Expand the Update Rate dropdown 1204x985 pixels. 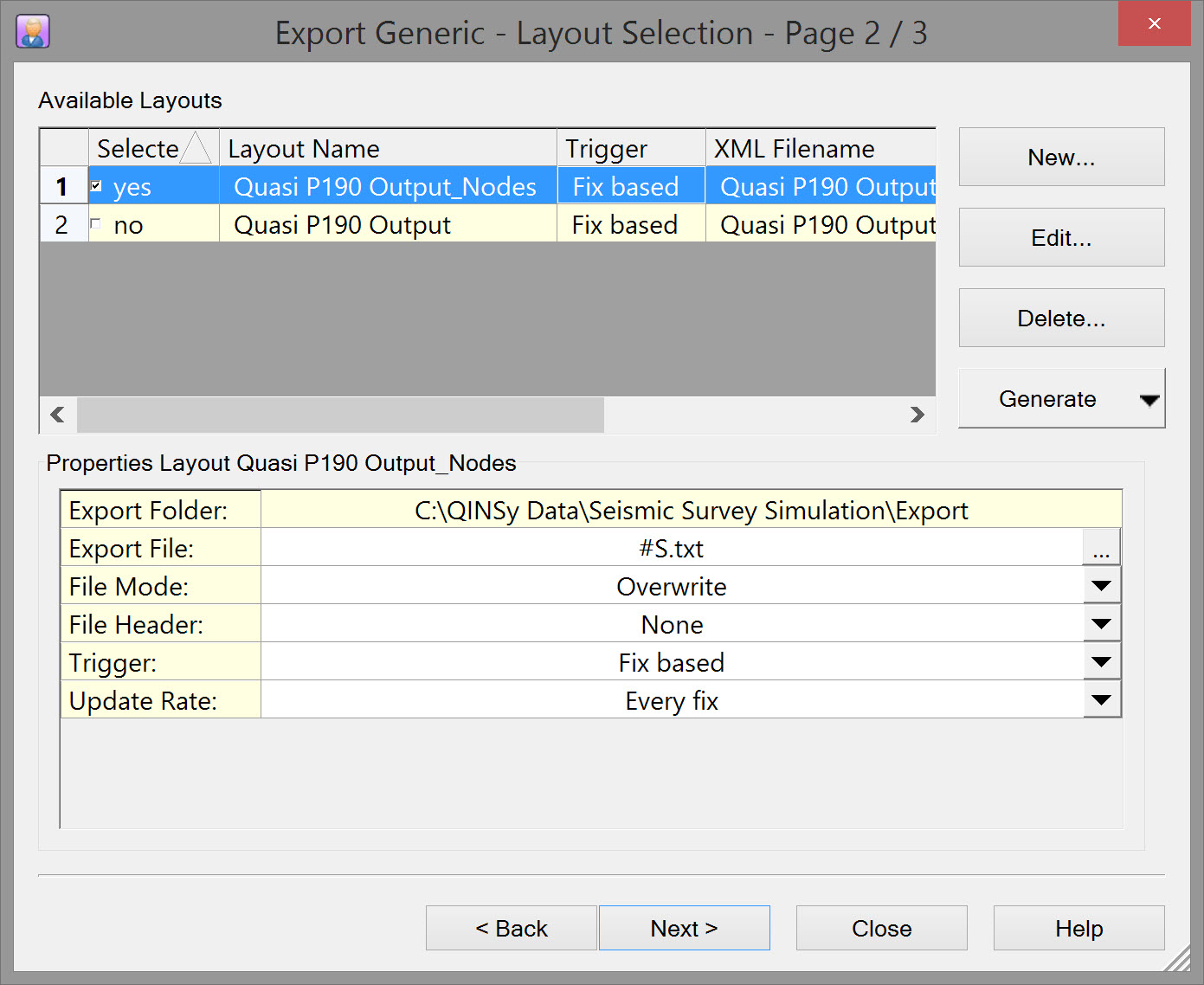click(1101, 700)
